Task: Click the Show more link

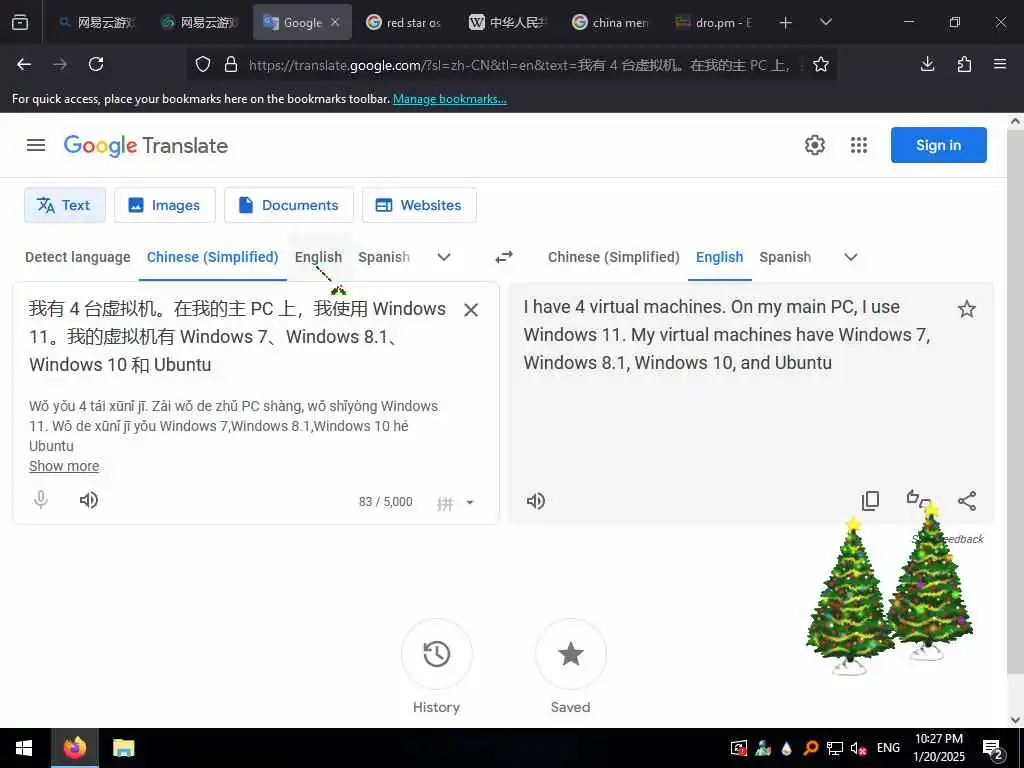Action: [x=64, y=466]
